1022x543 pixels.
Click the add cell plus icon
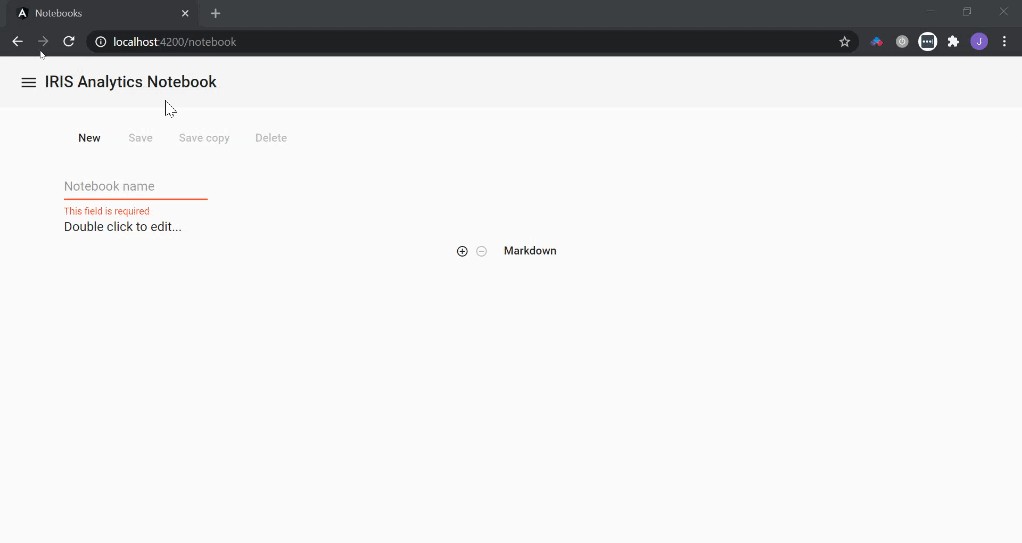pos(462,251)
